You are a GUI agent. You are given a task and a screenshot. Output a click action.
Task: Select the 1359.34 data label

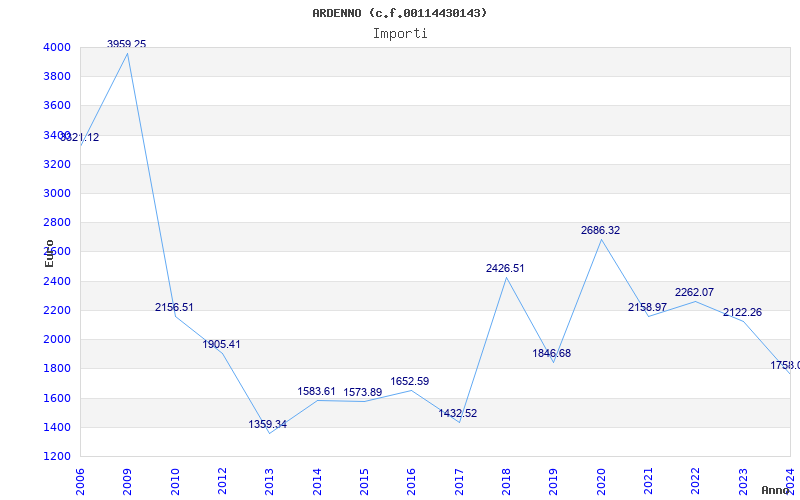268,424
